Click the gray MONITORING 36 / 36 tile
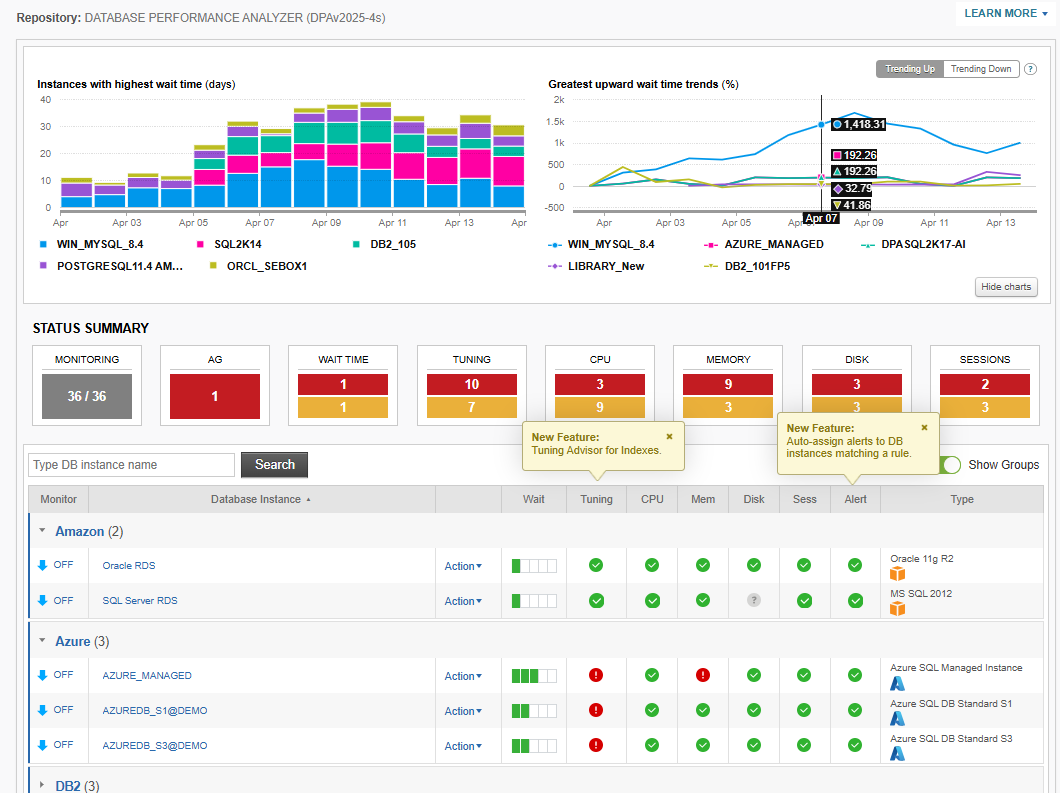The image size is (1060, 793). point(87,396)
